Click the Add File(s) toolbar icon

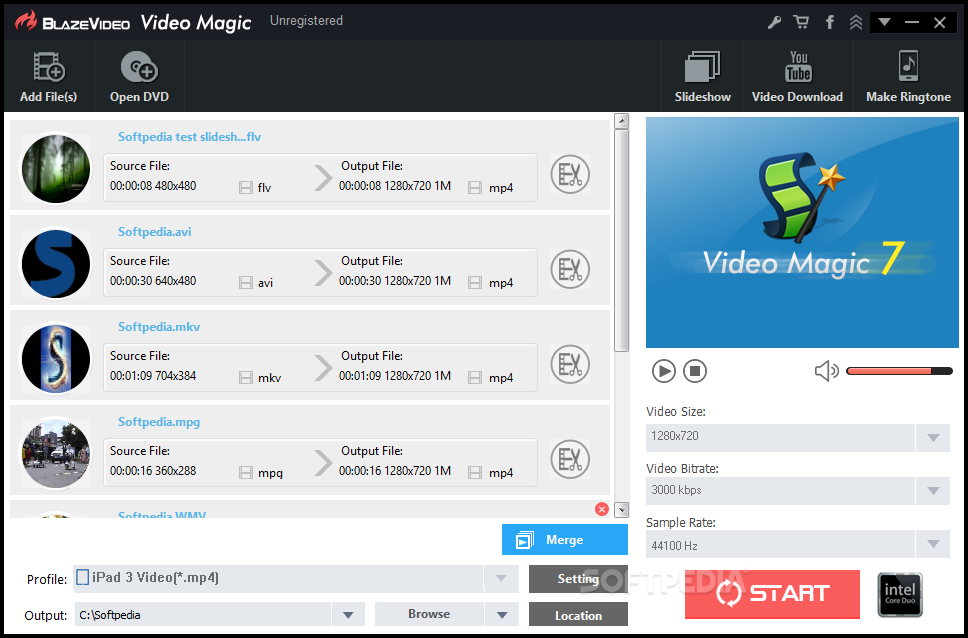49,67
